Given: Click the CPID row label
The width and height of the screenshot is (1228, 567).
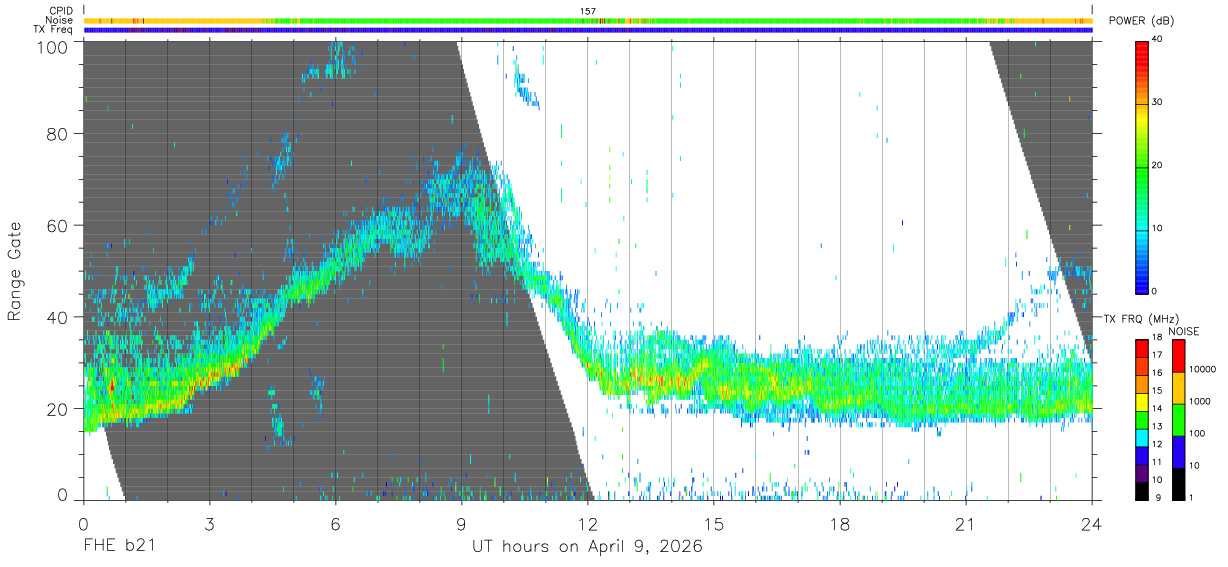Looking at the screenshot, I should (61, 11).
